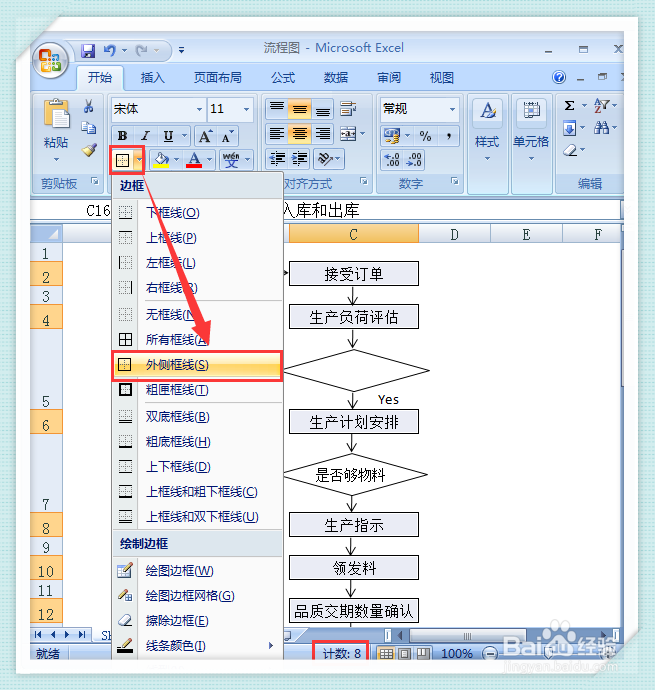
Task: Open Excel help question mark
Action: [559, 77]
